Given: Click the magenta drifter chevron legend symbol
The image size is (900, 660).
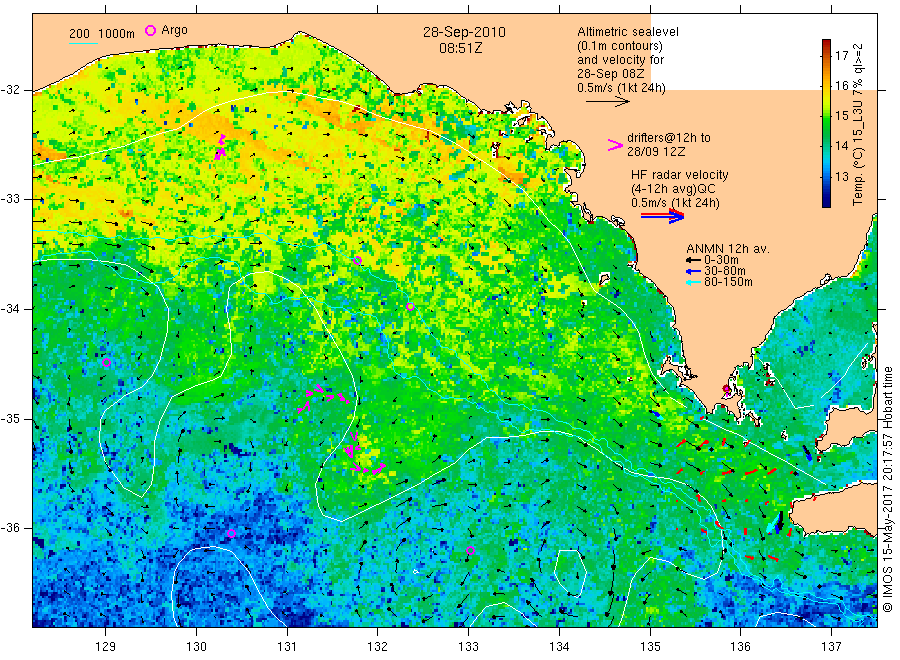Looking at the screenshot, I should (615, 145).
